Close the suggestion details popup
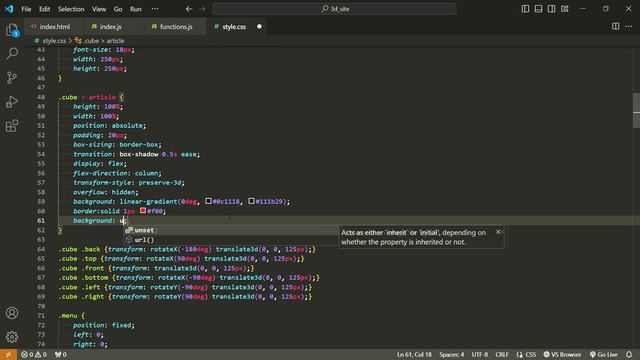The height and width of the screenshot is (360, 640). tap(498, 232)
